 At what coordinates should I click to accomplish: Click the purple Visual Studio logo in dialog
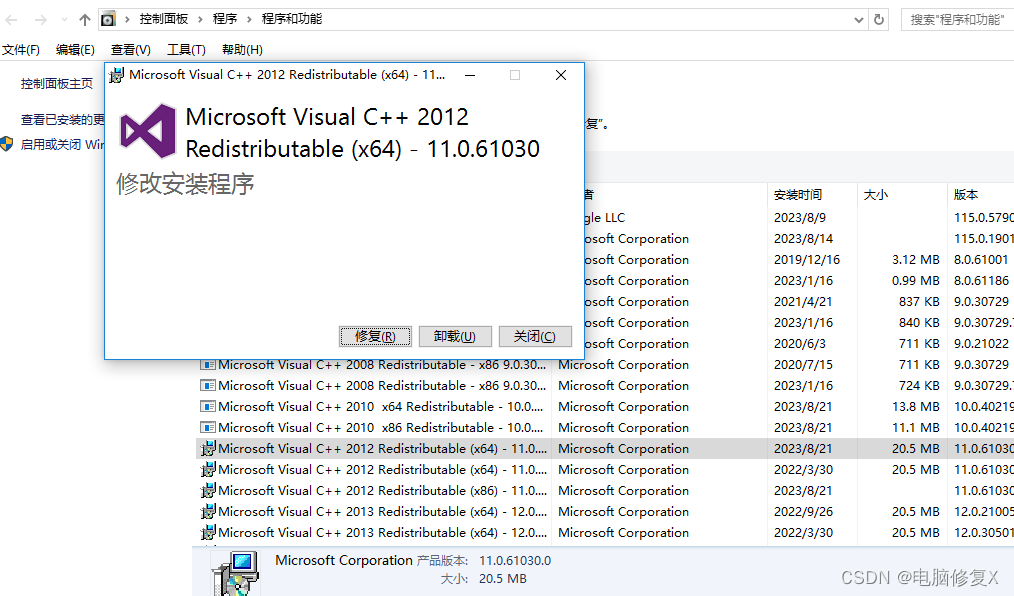click(x=148, y=131)
